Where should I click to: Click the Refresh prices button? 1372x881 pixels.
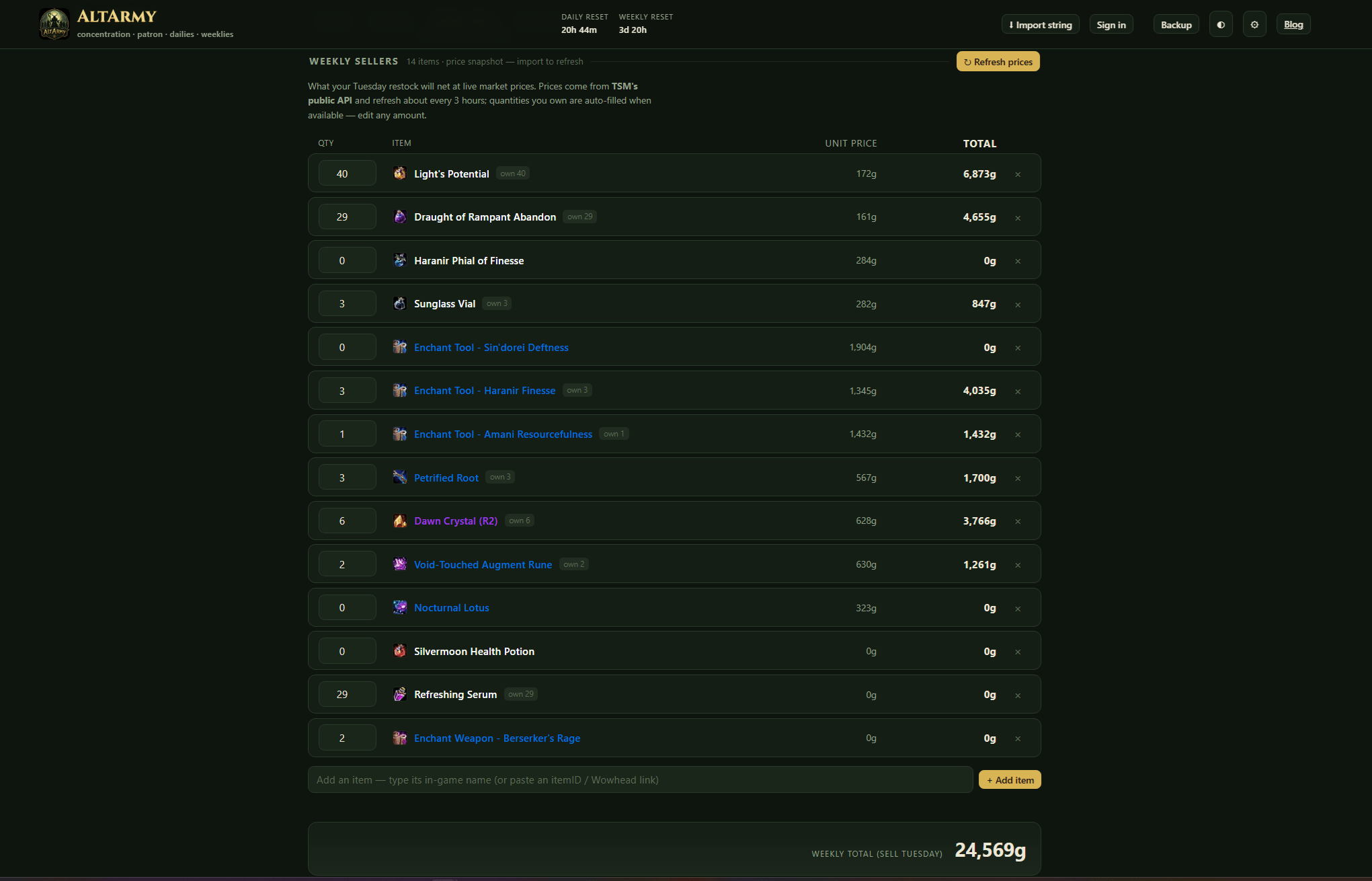click(x=998, y=62)
